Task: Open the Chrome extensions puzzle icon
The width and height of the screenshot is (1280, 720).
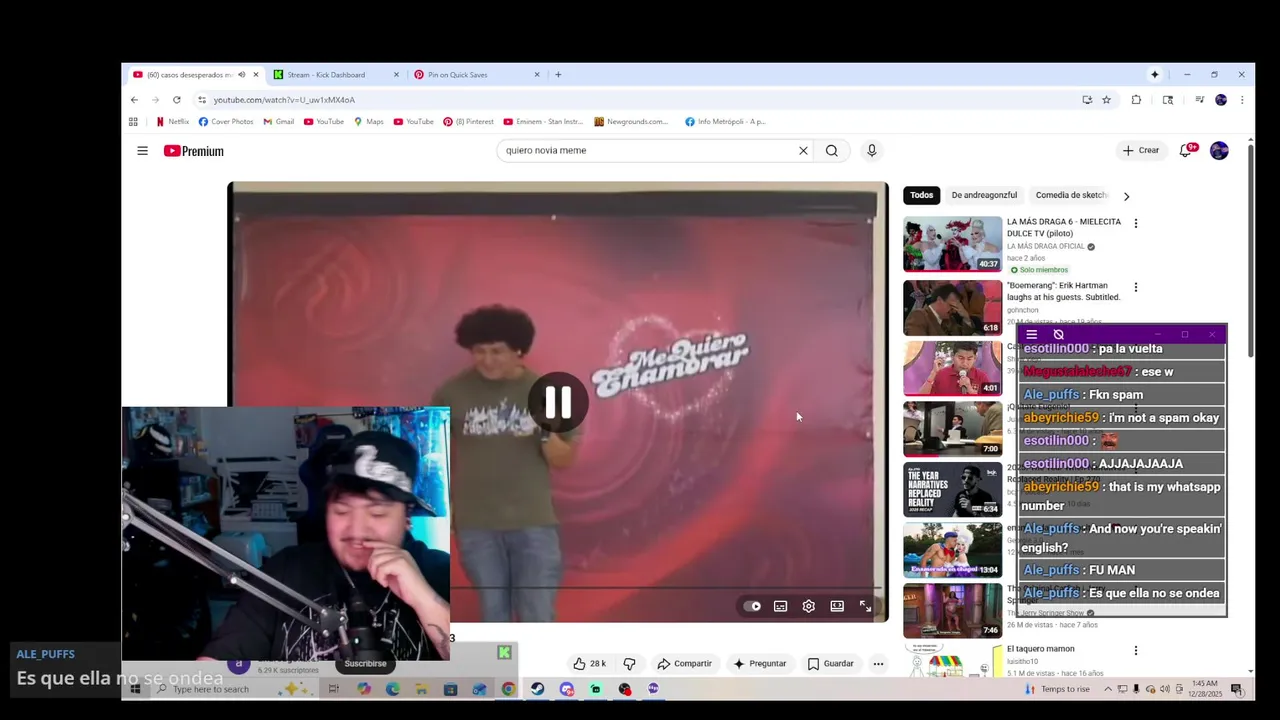Action: click(1136, 100)
